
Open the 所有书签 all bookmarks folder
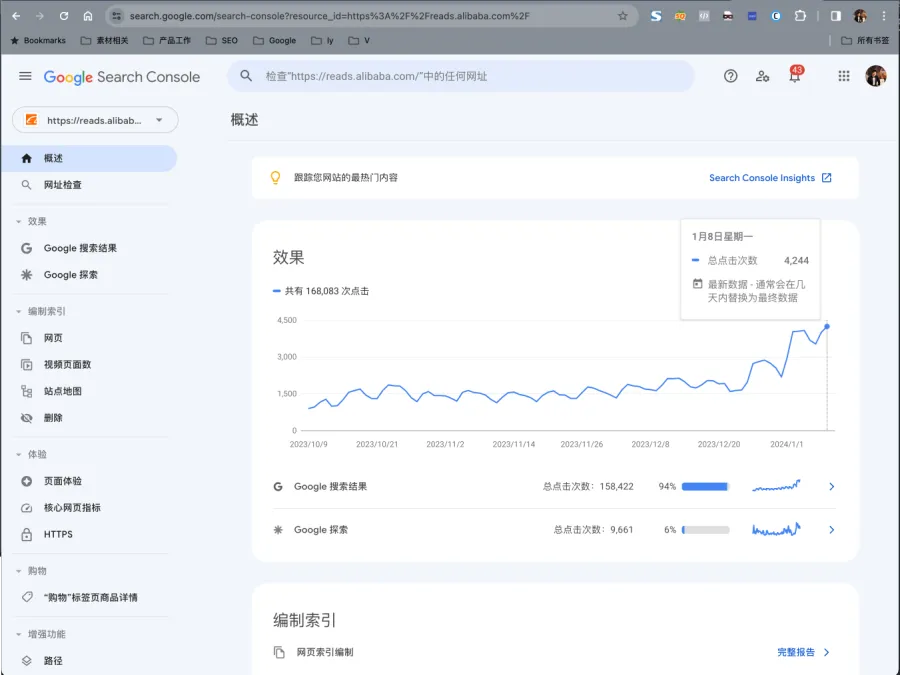click(x=865, y=41)
